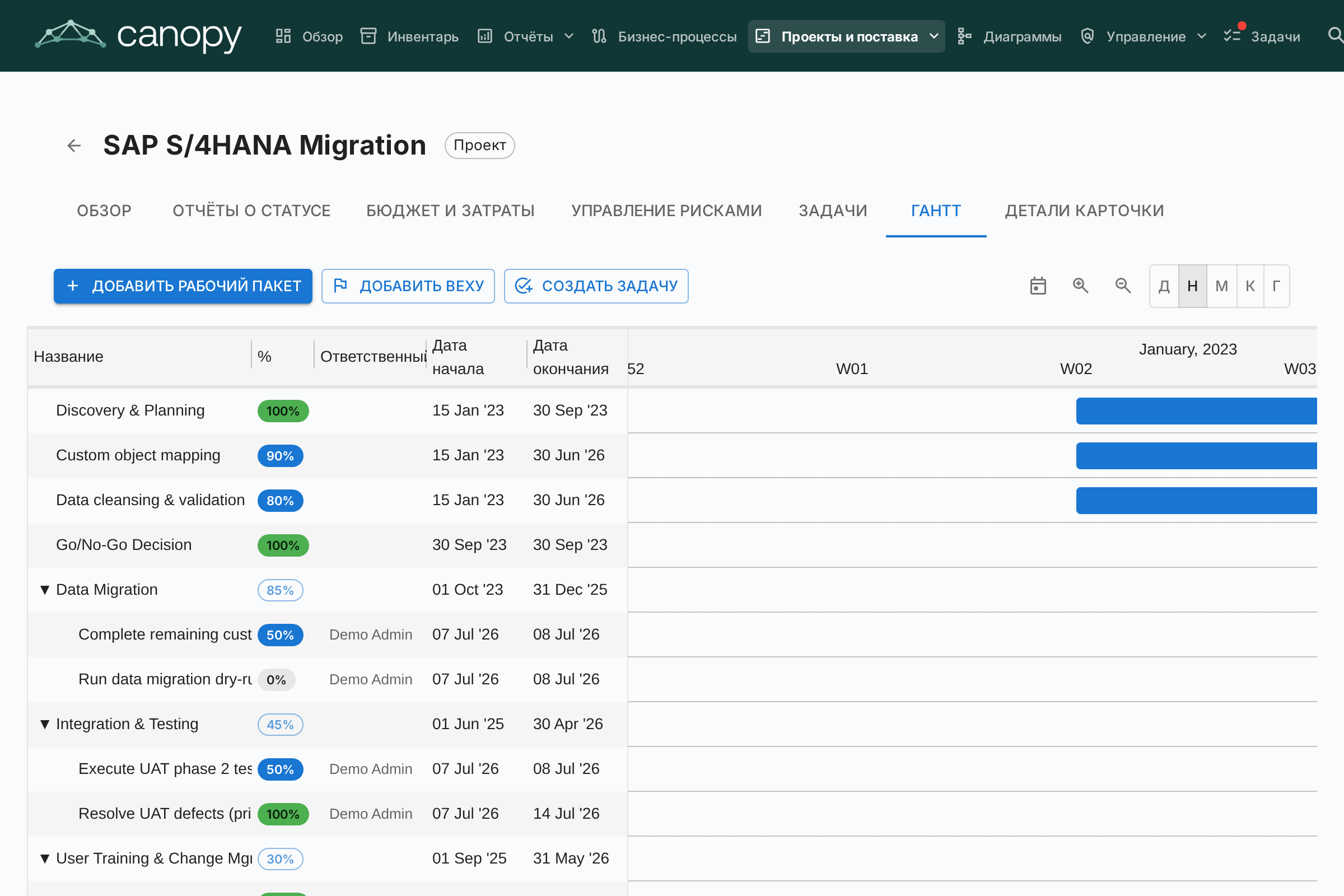Click the 01 Jun '25 start date
This screenshot has height=896, width=1344.
[468, 724]
